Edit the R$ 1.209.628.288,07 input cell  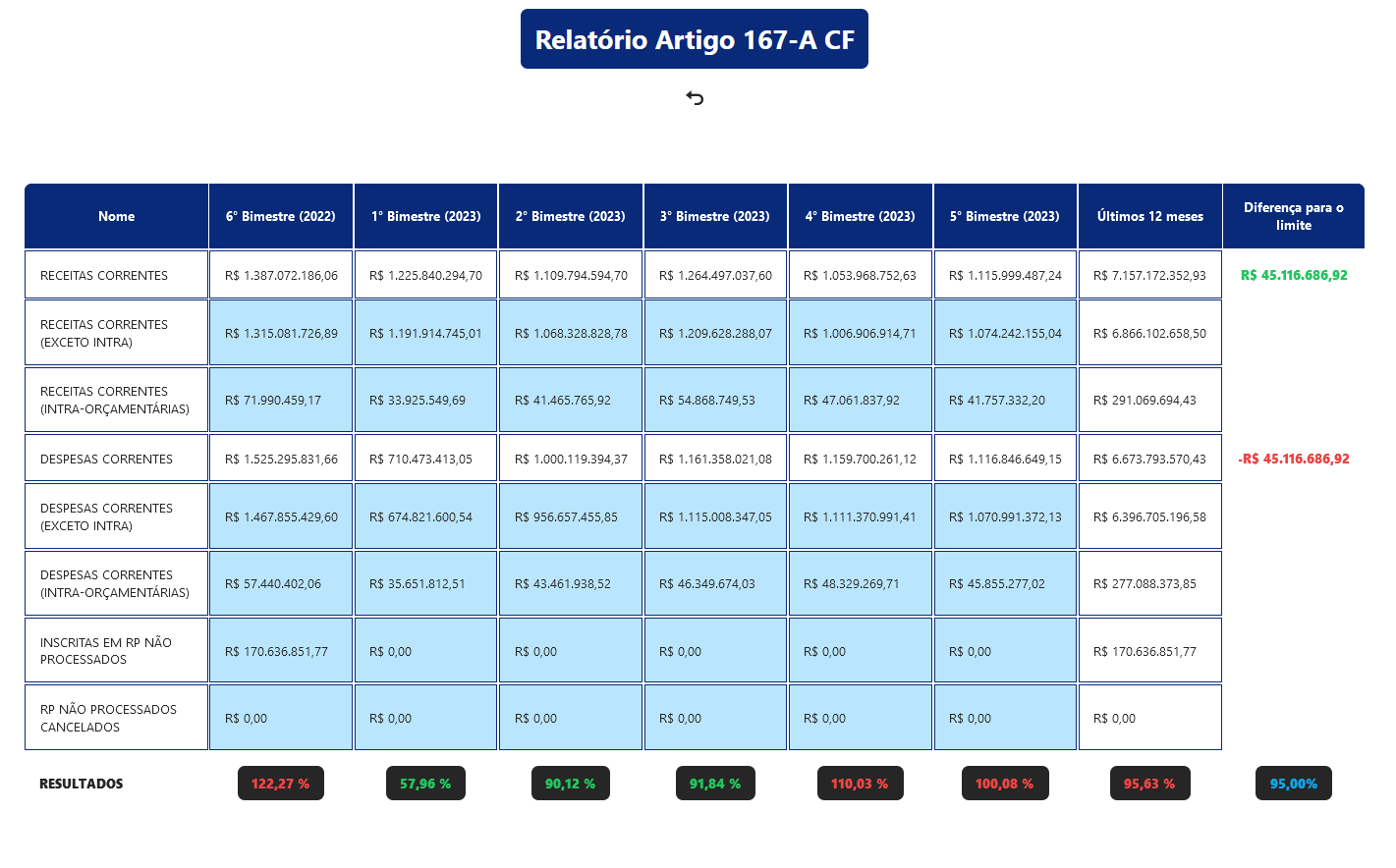coord(715,333)
